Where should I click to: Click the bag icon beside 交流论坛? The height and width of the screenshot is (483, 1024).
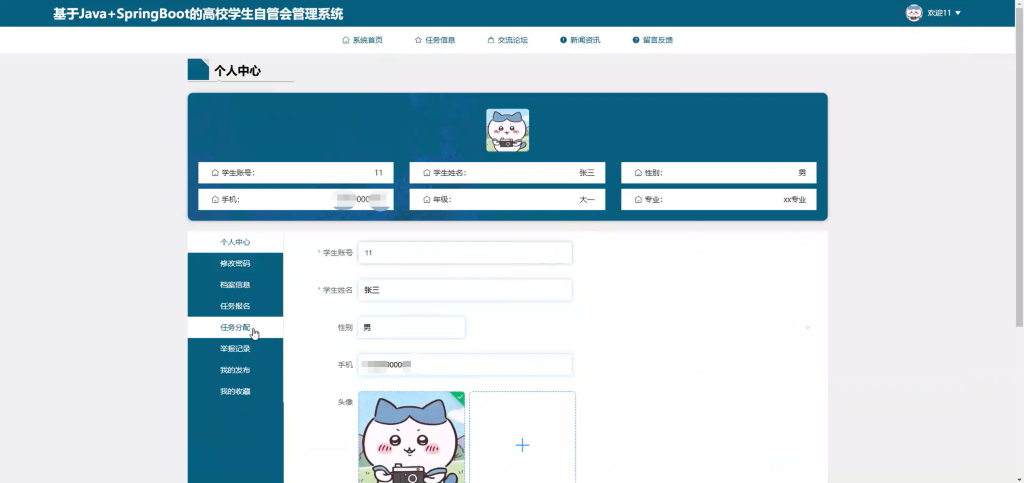coord(490,40)
